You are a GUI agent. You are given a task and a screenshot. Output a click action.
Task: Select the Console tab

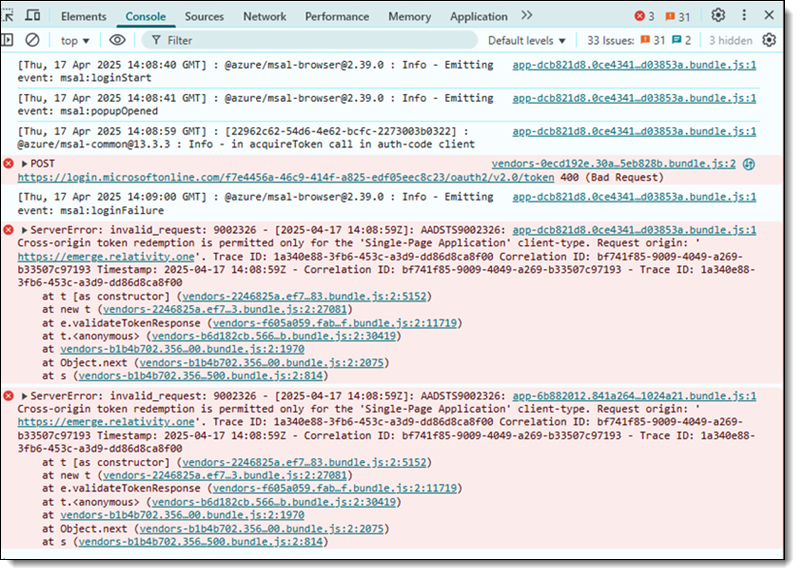[x=145, y=16]
